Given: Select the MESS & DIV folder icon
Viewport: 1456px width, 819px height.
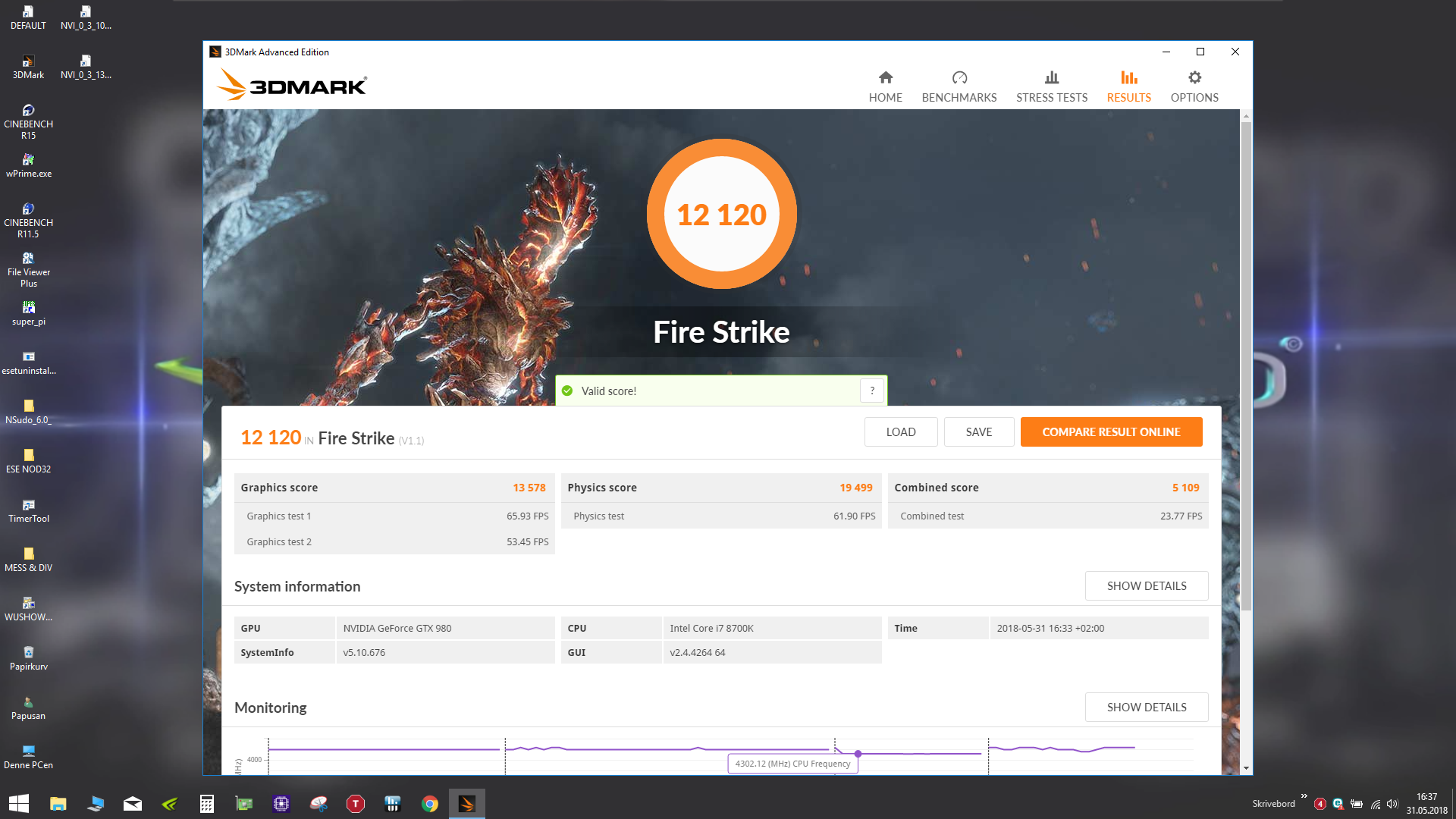Looking at the screenshot, I should [28, 560].
